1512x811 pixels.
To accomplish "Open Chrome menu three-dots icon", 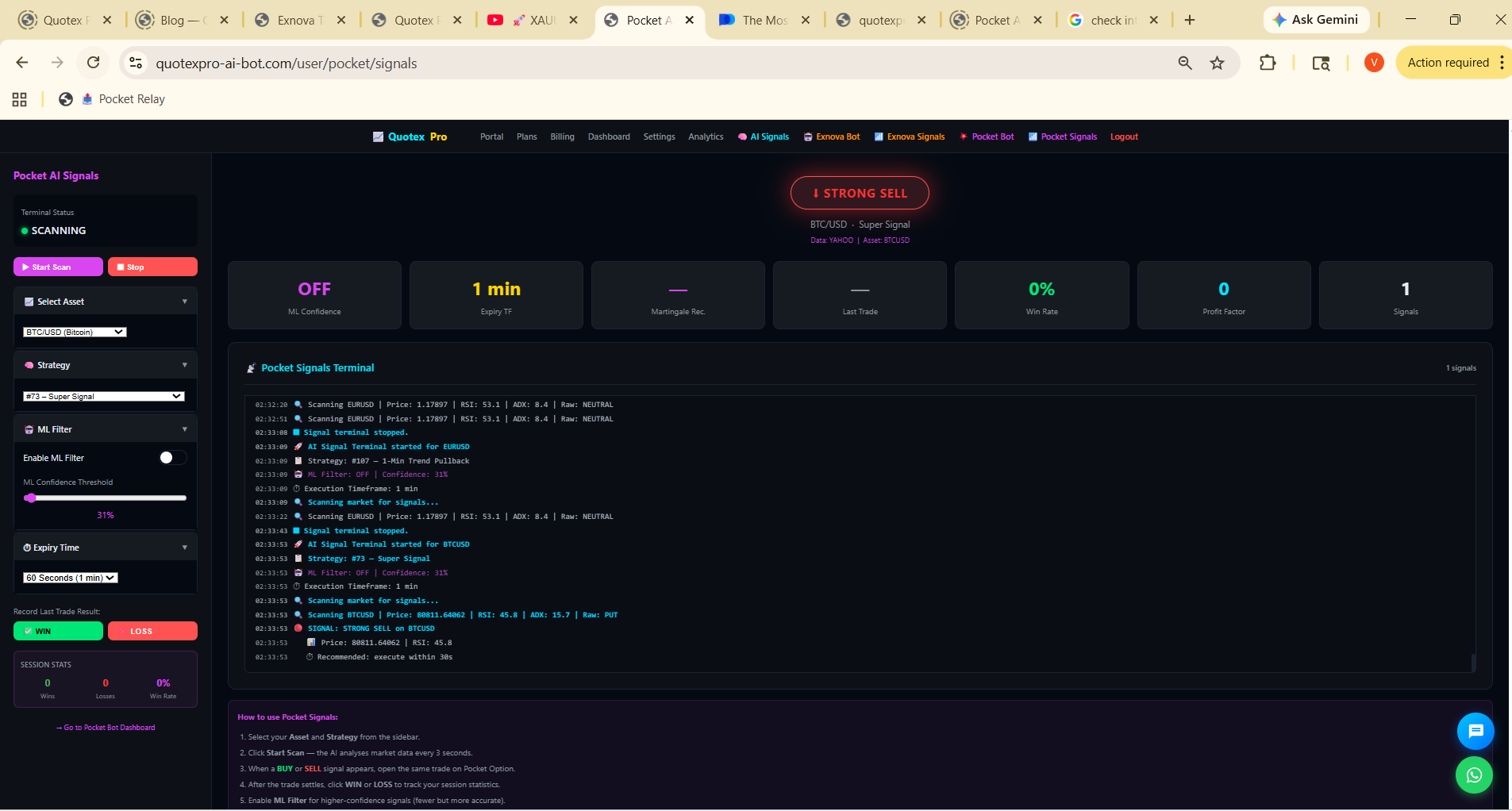I will (1502, 63).
